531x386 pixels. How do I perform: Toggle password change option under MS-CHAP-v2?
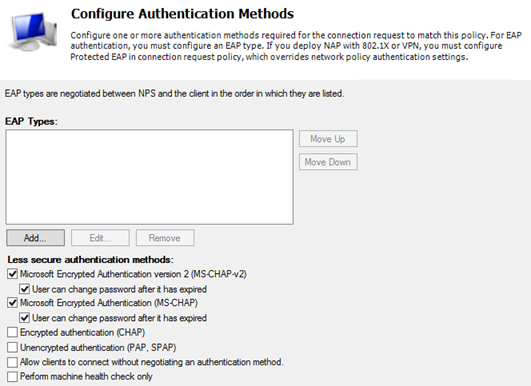[25, 289]
